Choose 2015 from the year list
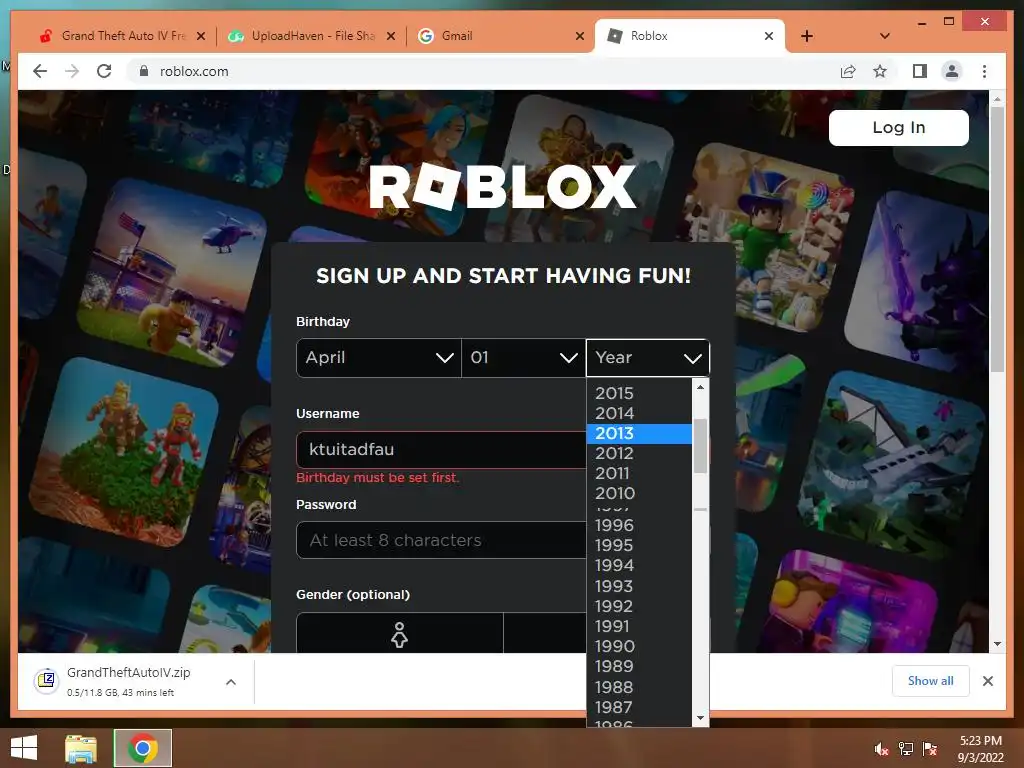The height and width of the screenshot is (768, 1024). (639, 393)
